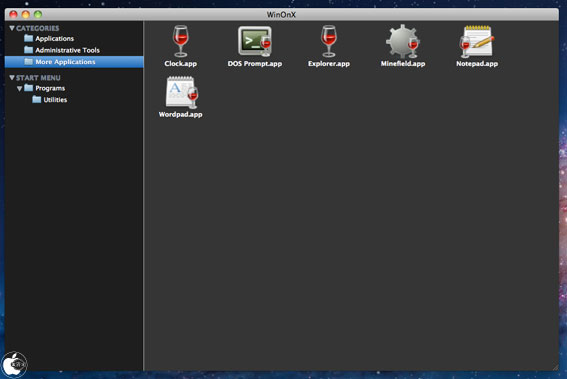Click the Minefield.app label
This screenshot has height=379, width=567.
pos(403,64)
